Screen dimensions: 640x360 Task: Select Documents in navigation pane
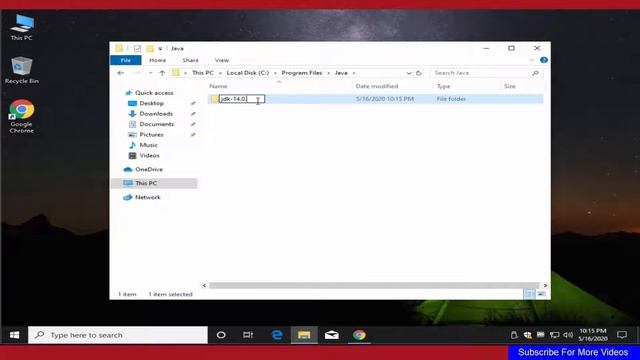(x=157, y=124)
